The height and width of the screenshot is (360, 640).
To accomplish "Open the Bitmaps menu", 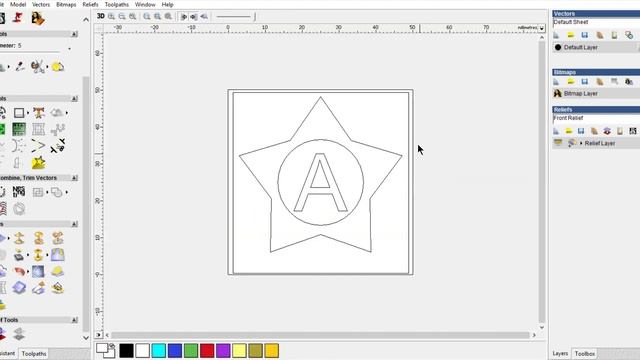I will [66, 4].
